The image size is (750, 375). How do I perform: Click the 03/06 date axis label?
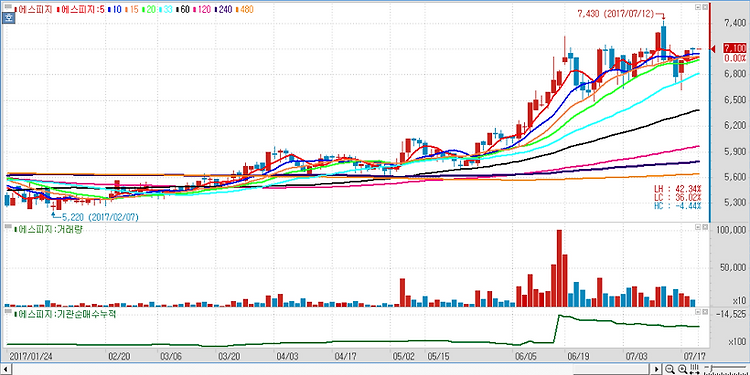pos(170,357)
